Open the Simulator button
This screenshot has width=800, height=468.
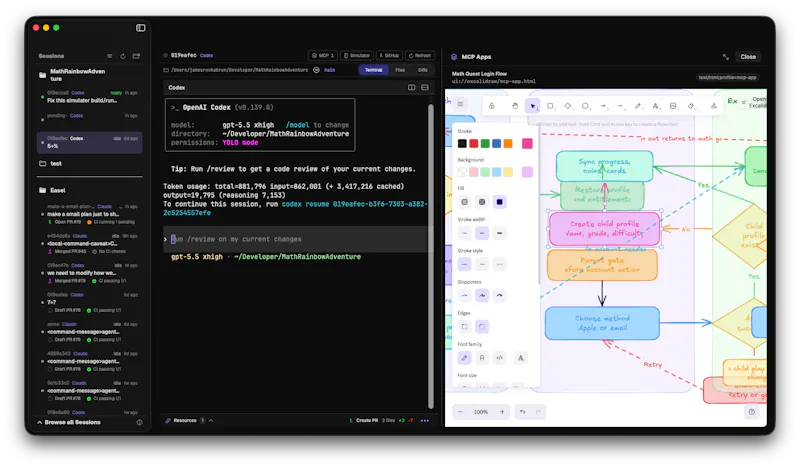(x=357, y=55)
